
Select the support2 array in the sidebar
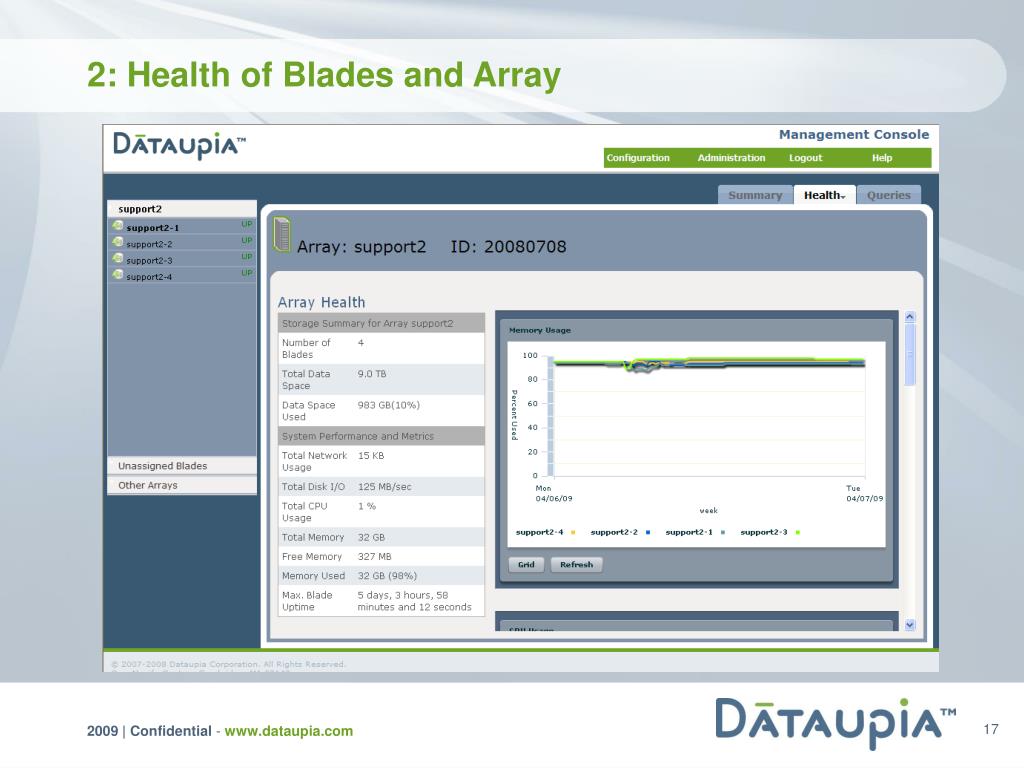(182, 209)
